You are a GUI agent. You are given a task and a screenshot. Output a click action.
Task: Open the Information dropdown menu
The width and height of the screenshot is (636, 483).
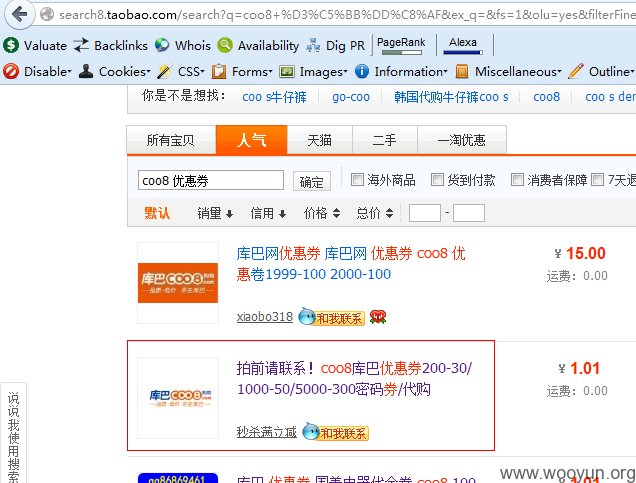point(411,71)
